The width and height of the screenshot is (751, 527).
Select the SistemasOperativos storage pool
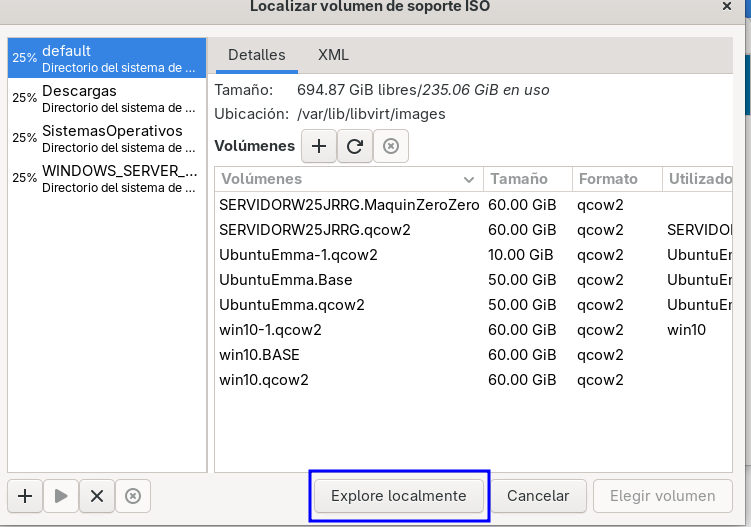point(107,138)
